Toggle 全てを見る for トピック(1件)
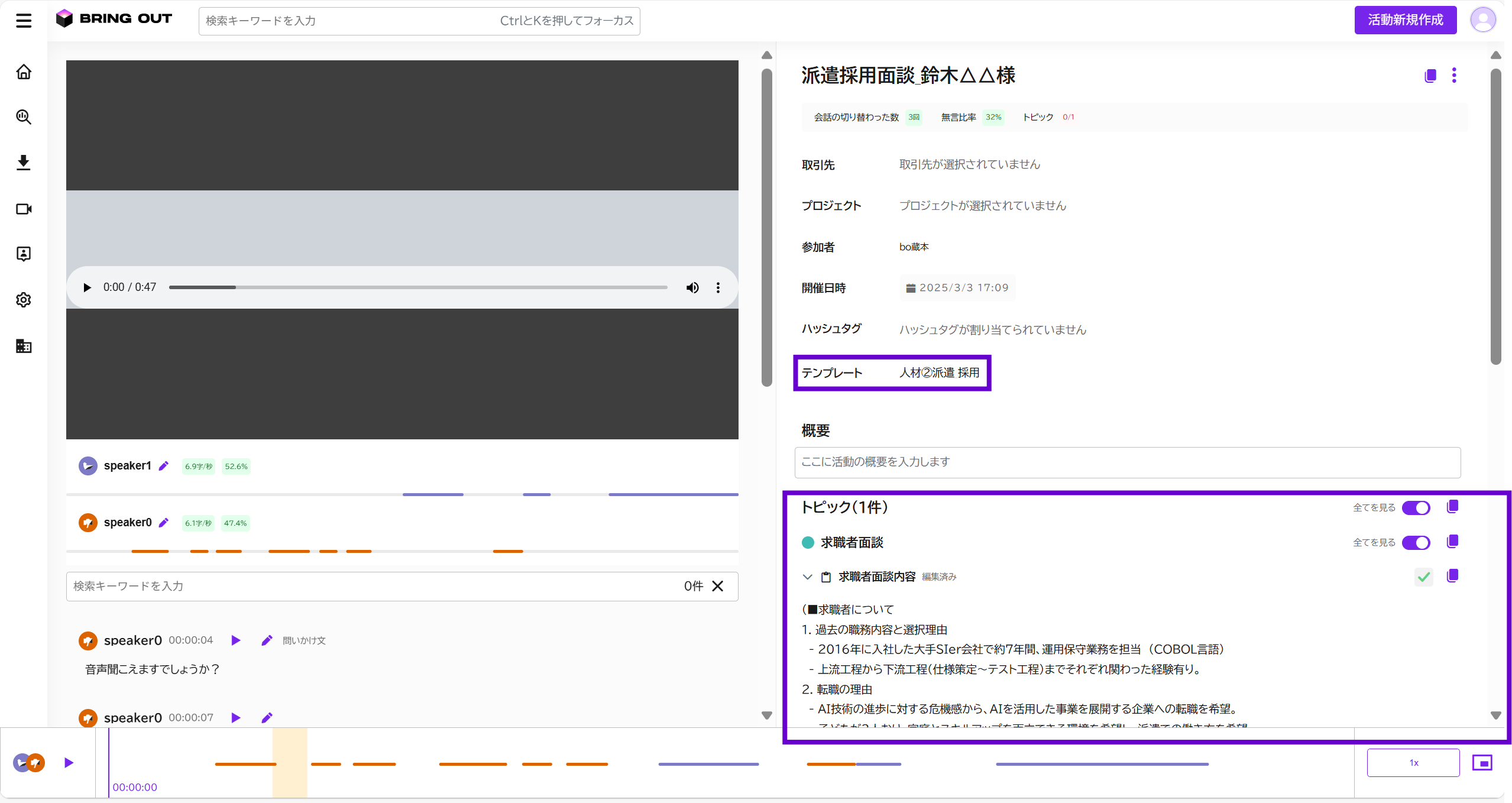The image size is (1512, 803). (x=1416, y=508)
